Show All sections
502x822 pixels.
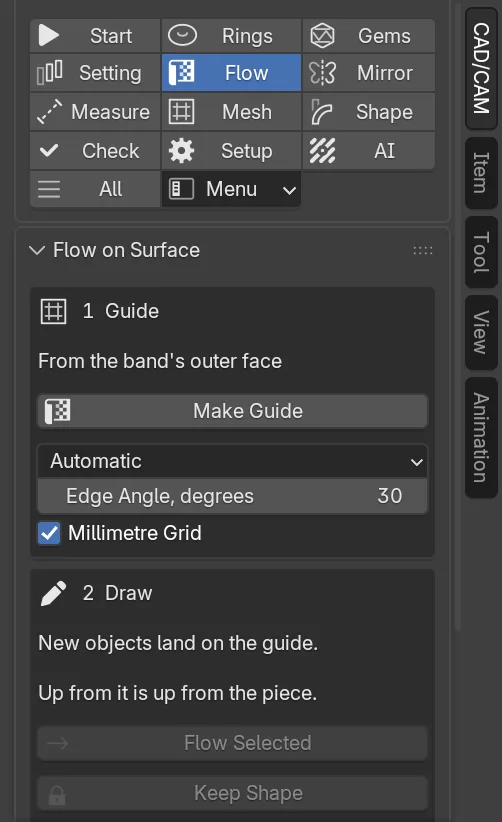[95, 189]
